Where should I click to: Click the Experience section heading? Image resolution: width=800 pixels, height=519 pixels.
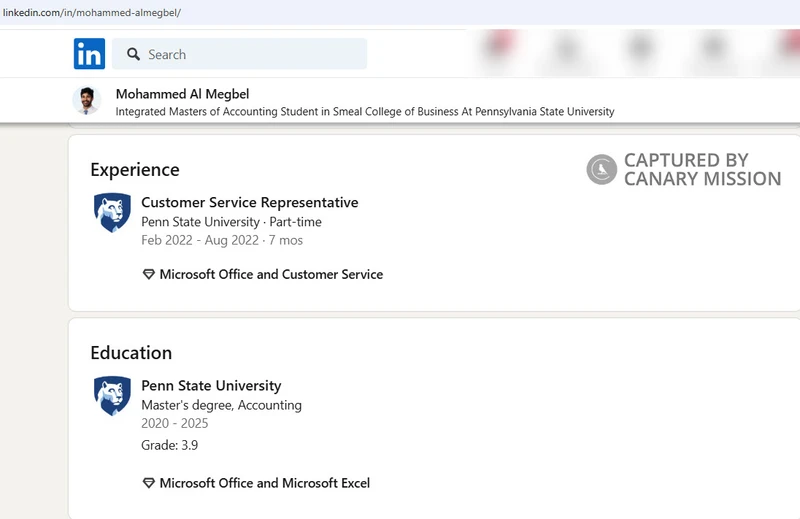click(135, 169)
